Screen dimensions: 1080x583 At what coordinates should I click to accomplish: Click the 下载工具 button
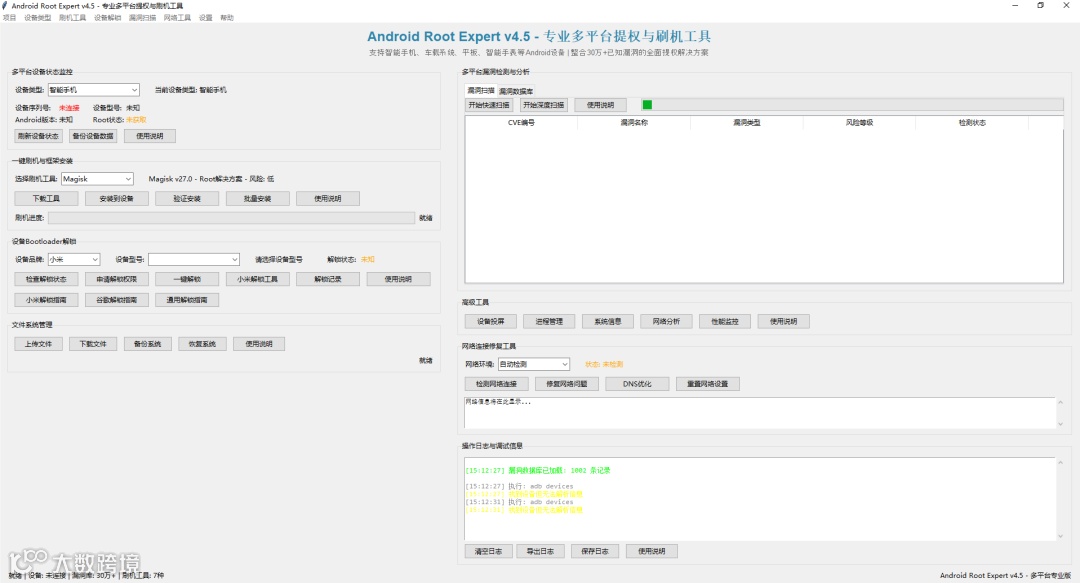(x=46, y=198)
